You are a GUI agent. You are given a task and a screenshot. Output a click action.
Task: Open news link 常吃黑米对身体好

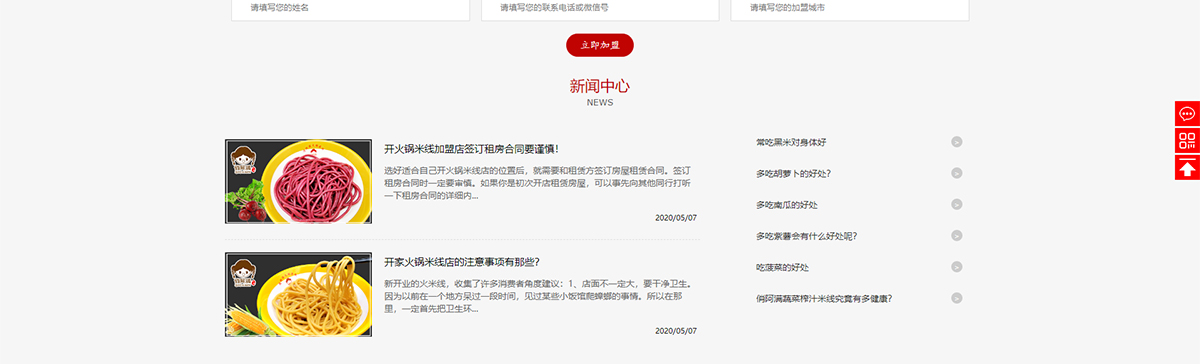point(791,142)
